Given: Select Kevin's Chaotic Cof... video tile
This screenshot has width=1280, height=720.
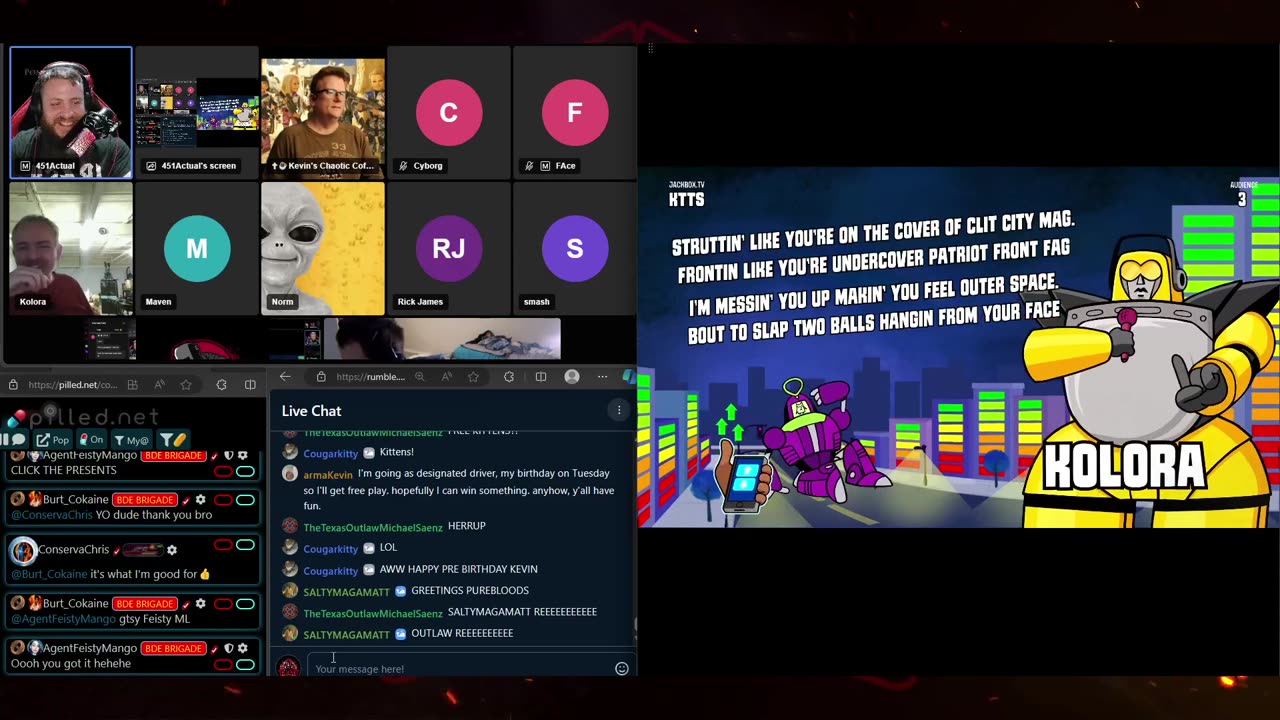Looking at the screenshot, I should [323, 112].
